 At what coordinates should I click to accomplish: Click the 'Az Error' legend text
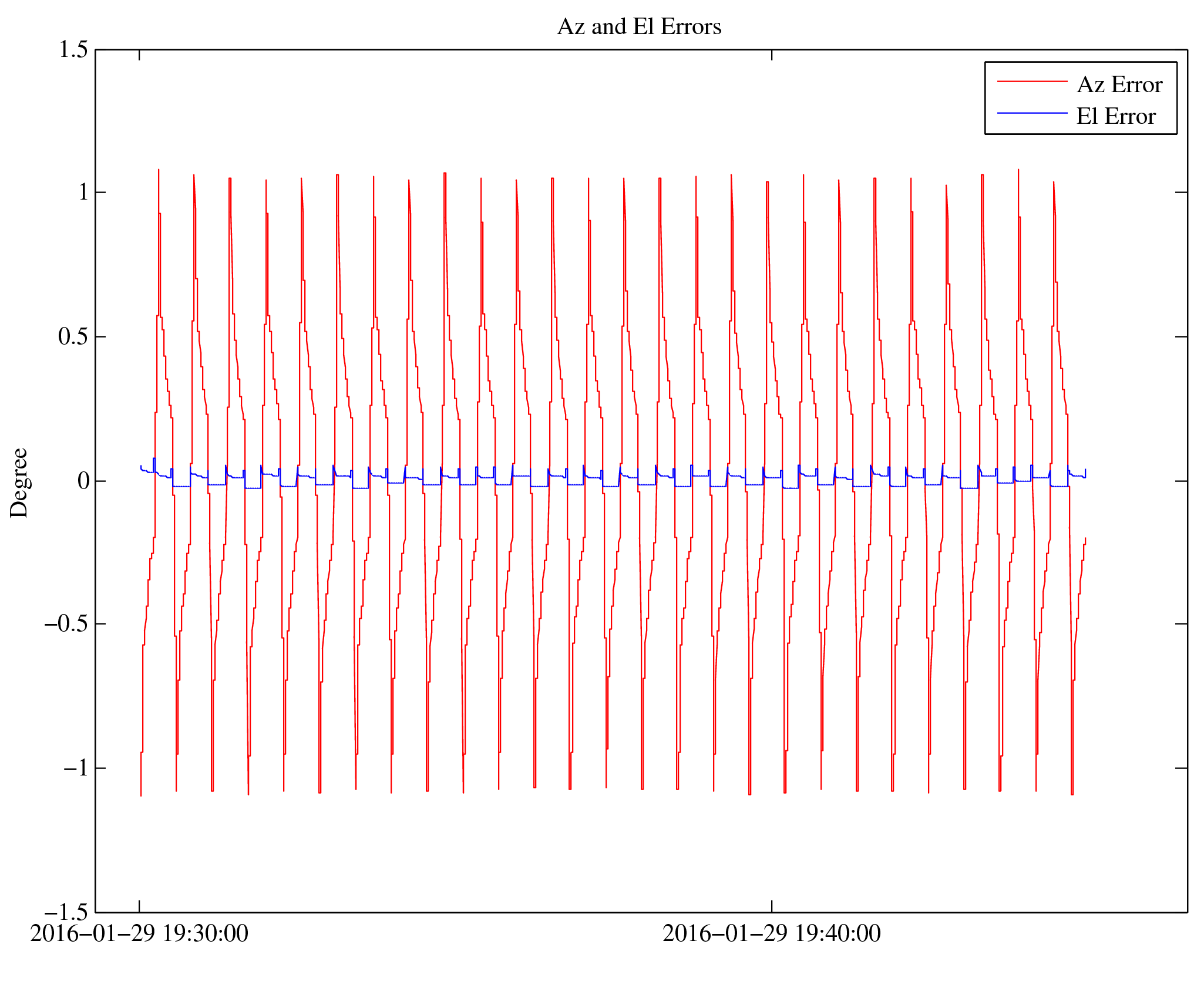[x=1119, y=85]
